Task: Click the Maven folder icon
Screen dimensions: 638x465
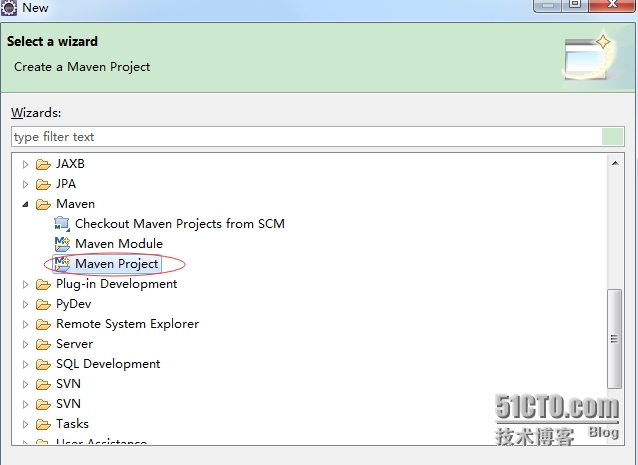Action: tap(43, 204)
